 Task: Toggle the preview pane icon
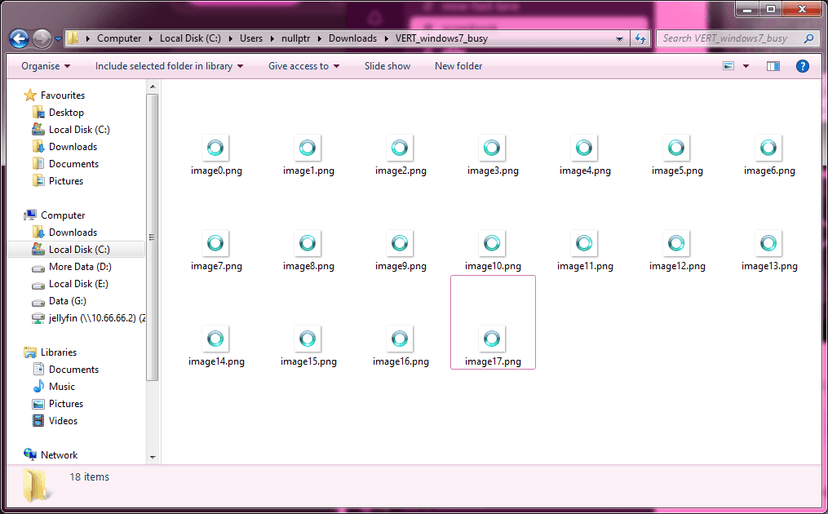[773, 66]
